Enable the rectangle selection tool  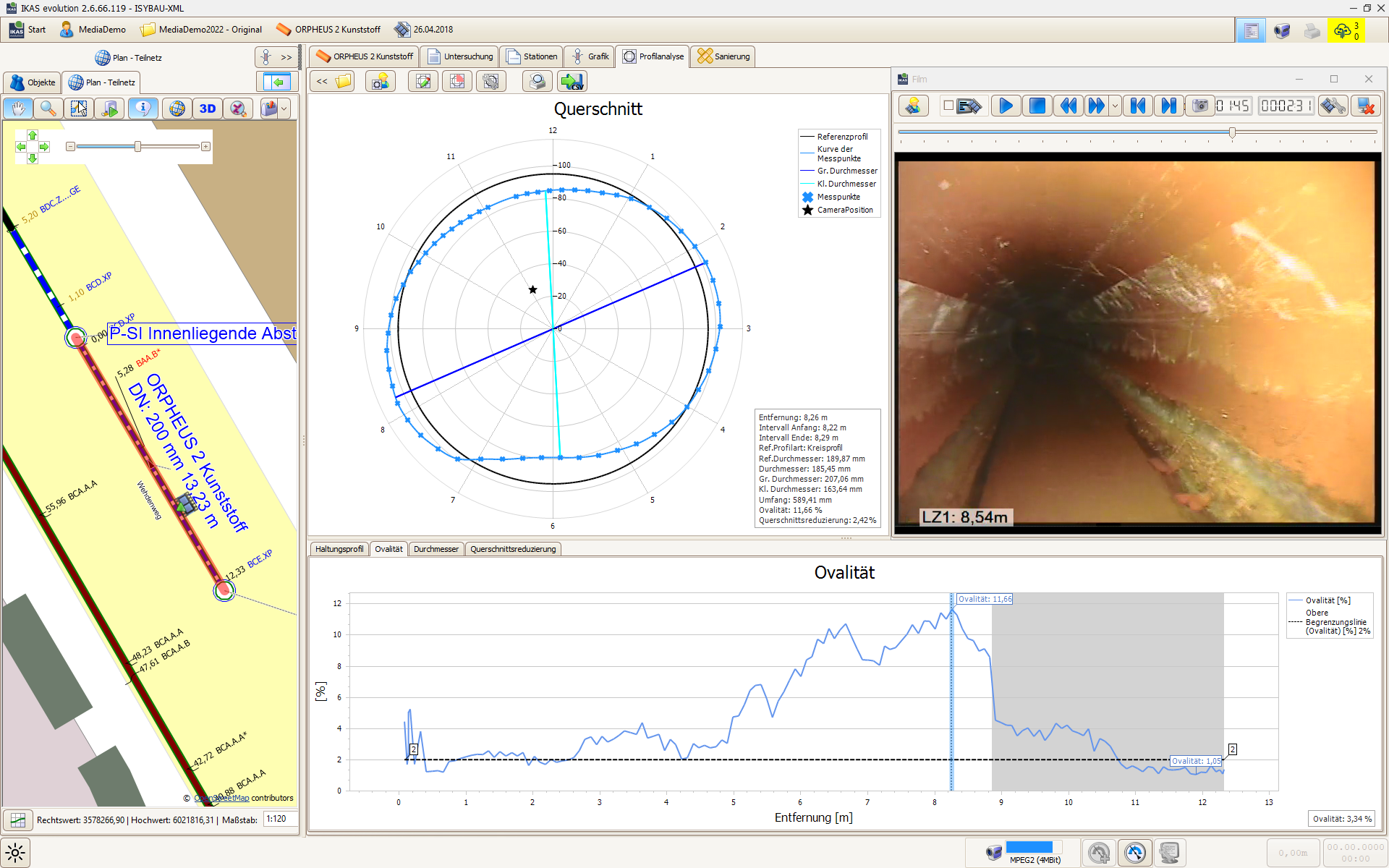[x=79, y=109]
